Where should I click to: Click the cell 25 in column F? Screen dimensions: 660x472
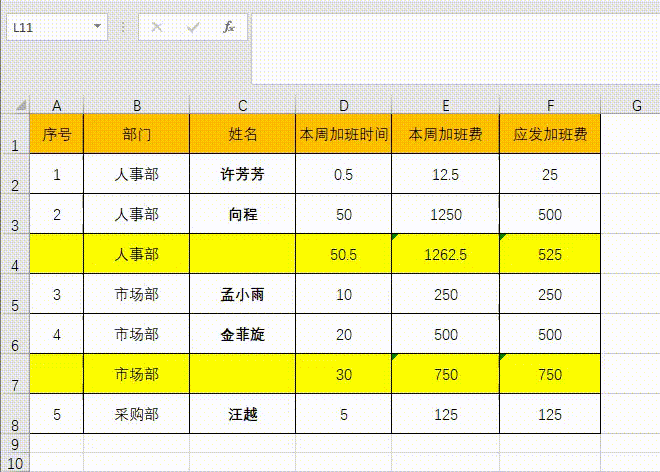click(550, 174)
